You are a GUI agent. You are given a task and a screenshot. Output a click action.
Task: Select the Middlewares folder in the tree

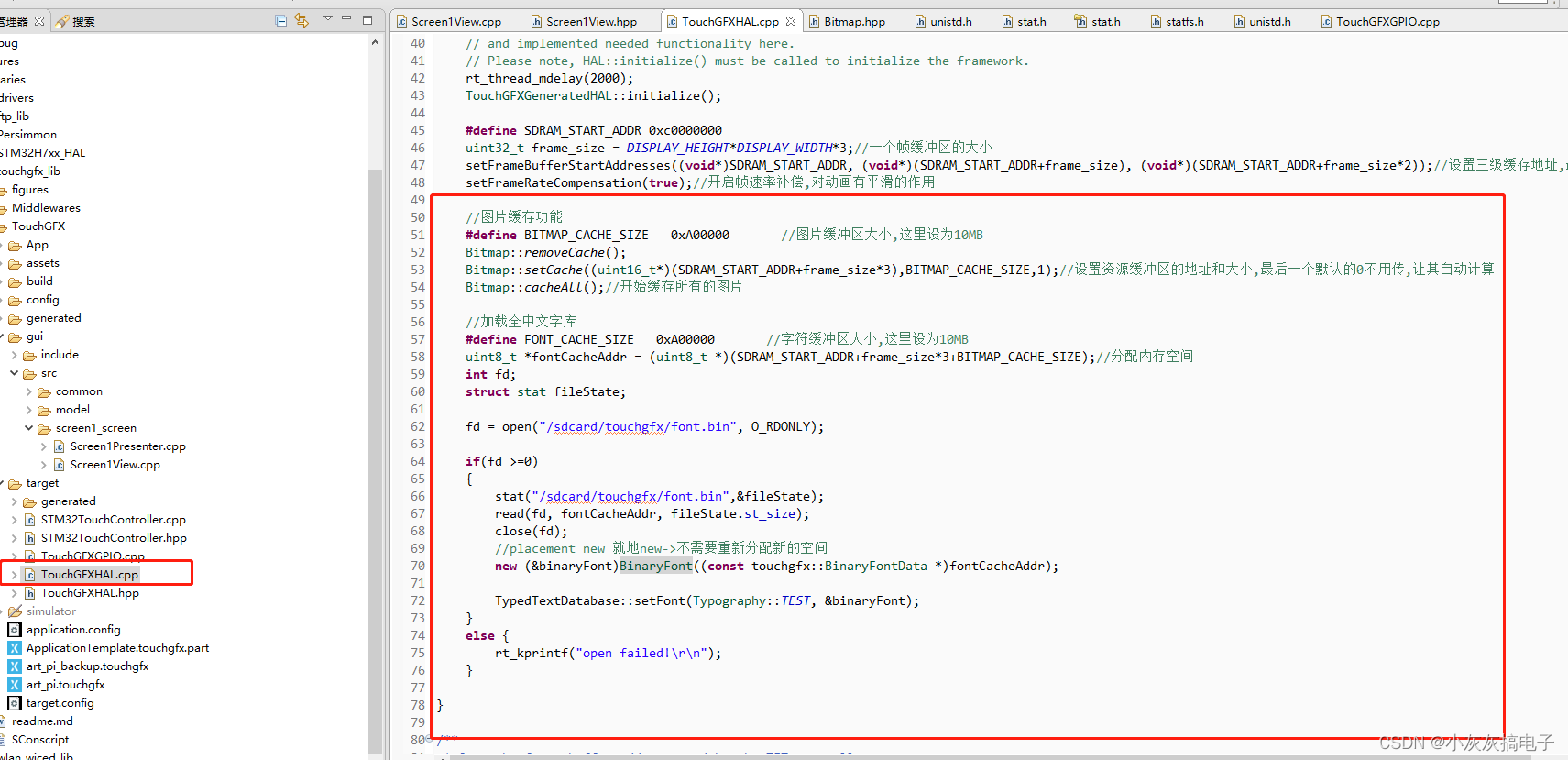click(x=46, y=208)
